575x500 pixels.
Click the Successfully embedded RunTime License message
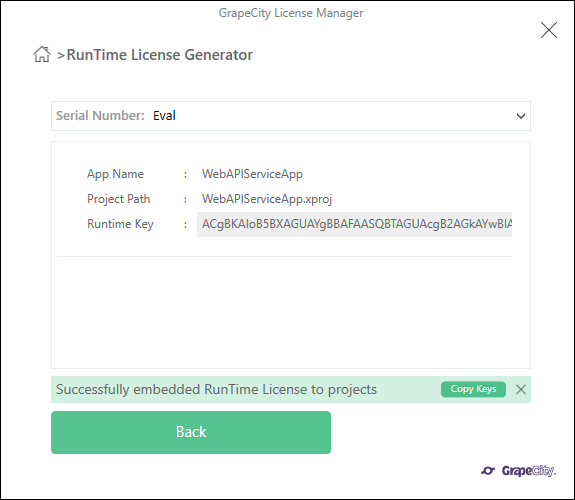pos(216,389)
